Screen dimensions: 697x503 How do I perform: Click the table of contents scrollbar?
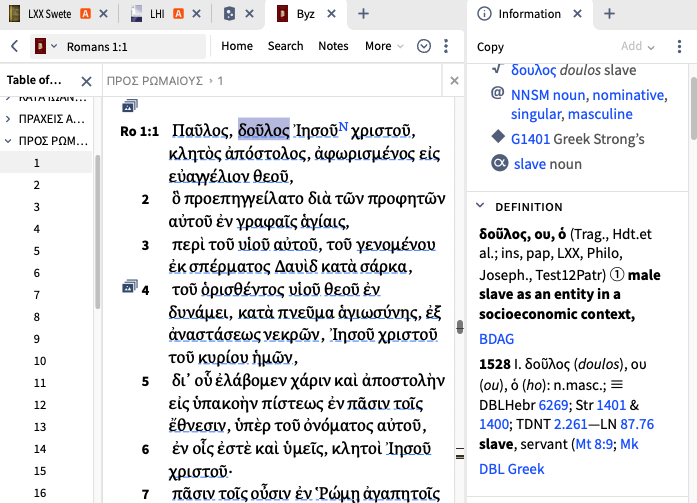coord(97,232)
